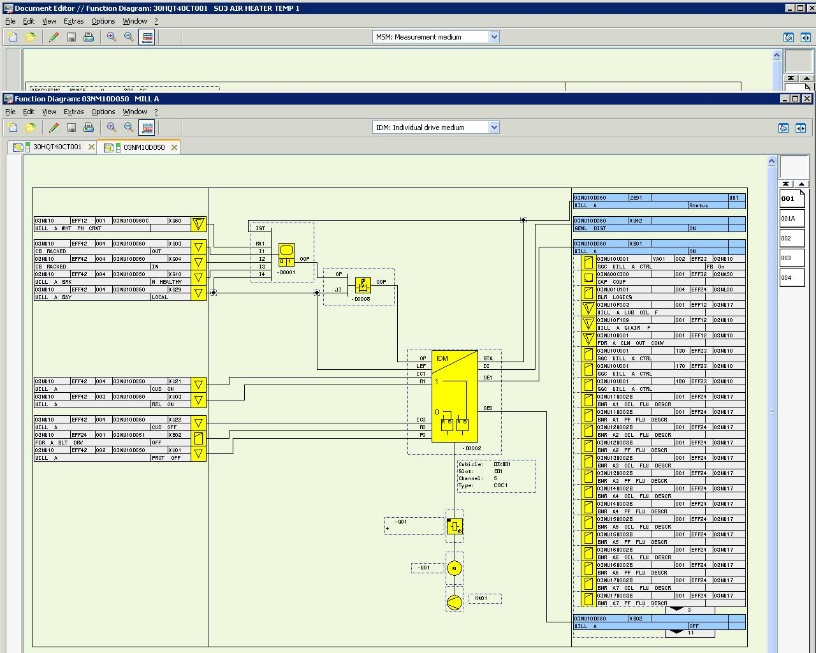Close the 03NM10D050 tab
Screen dimensions: 816x653
(x=173, y=147)
